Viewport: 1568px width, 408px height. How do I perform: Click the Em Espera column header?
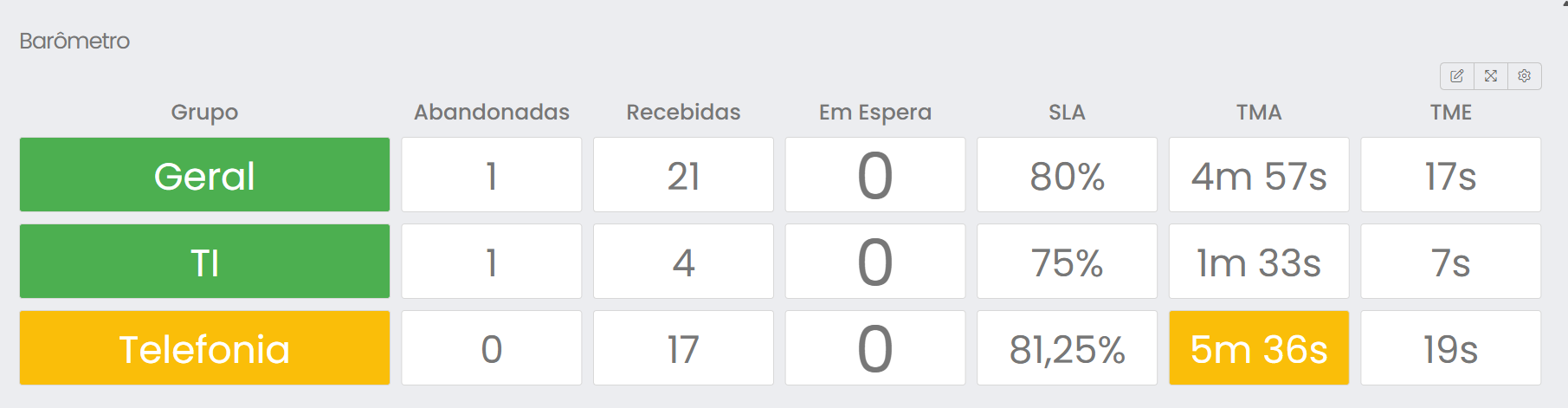pos(875,113)
